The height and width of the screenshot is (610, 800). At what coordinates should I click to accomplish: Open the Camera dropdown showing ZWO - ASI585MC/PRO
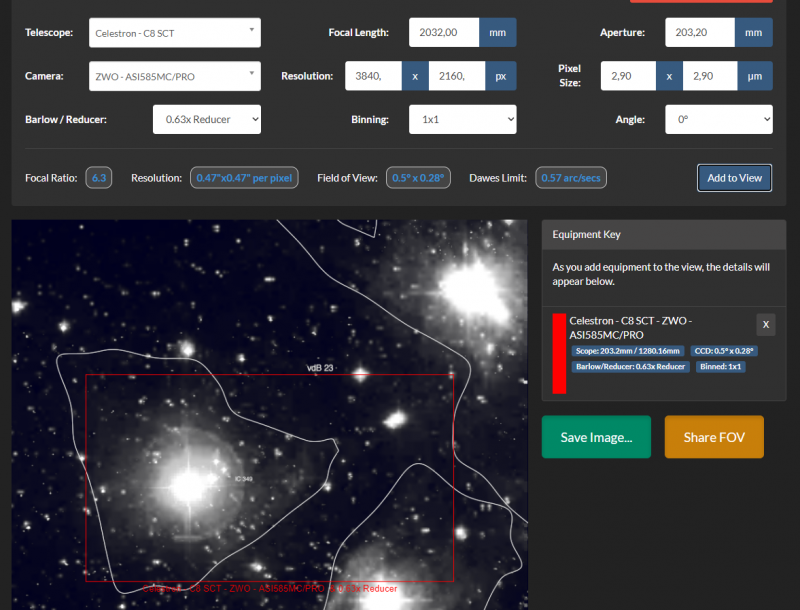[174, 76]
